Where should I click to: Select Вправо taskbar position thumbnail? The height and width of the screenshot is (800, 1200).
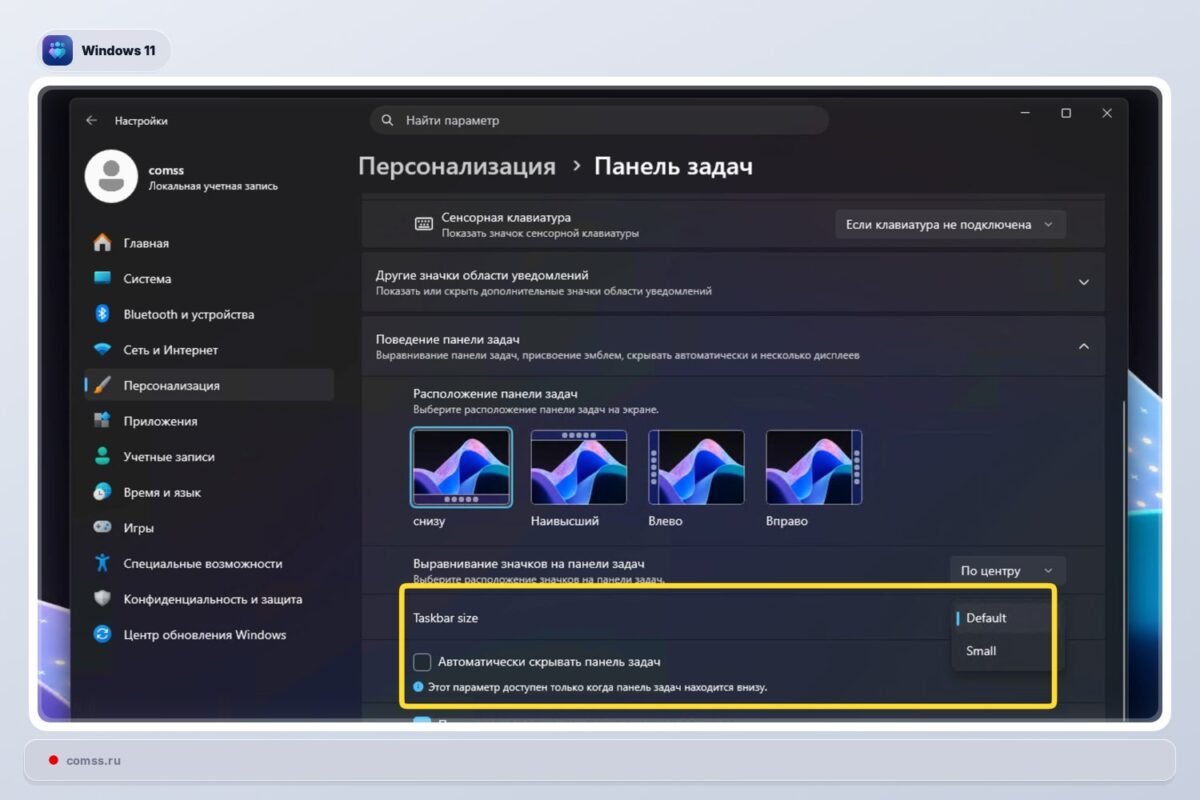point(814,467)
